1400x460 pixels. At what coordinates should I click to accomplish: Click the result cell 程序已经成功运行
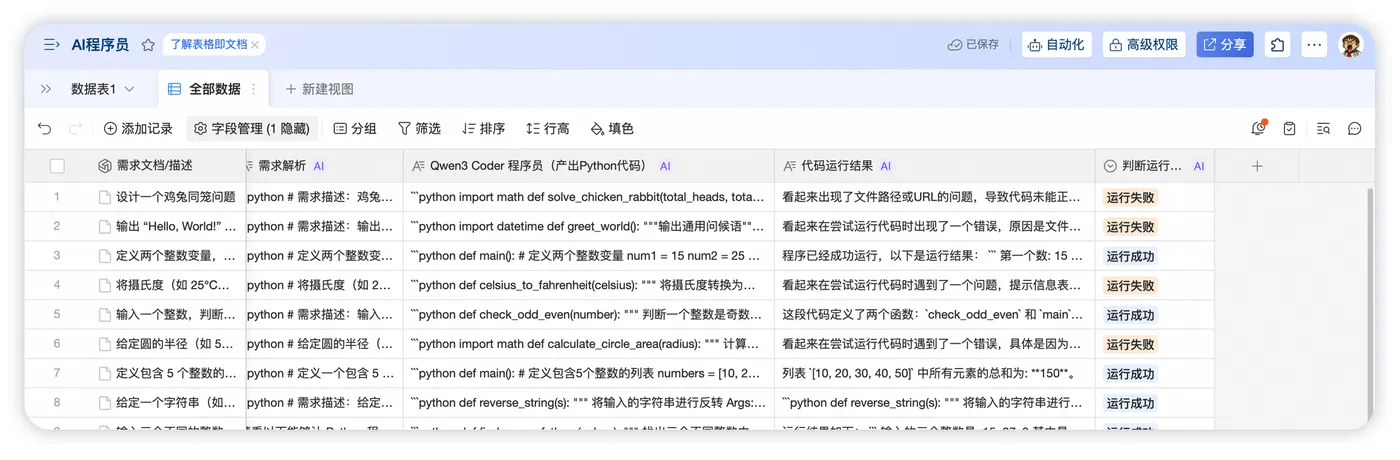[935, 256]
